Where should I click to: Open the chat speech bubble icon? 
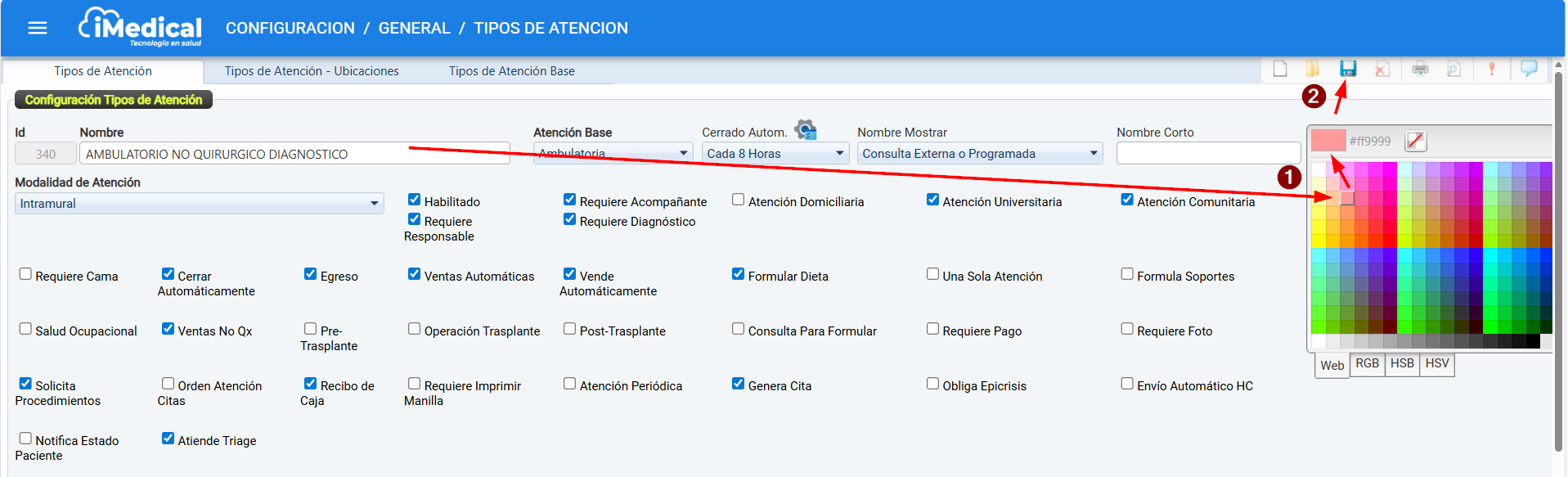point(1528,69)
